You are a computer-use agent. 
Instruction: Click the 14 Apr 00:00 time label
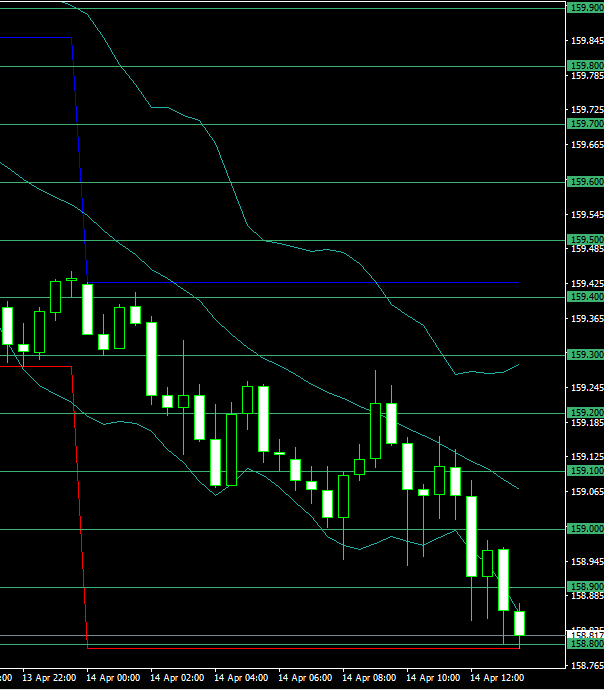pos(115,678)
